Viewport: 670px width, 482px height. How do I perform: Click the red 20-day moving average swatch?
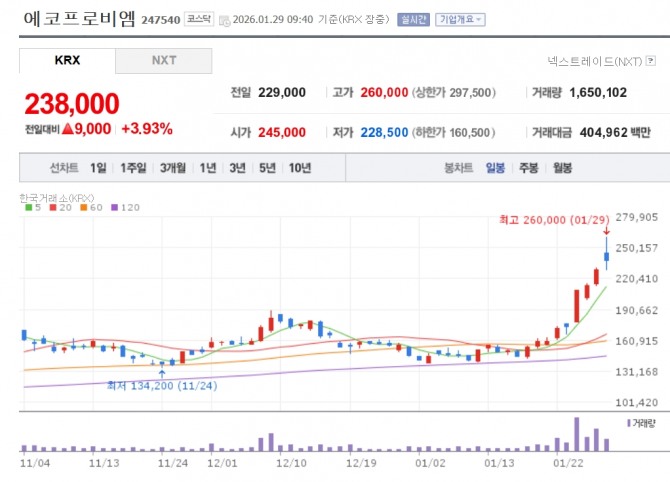pos(53,208)
